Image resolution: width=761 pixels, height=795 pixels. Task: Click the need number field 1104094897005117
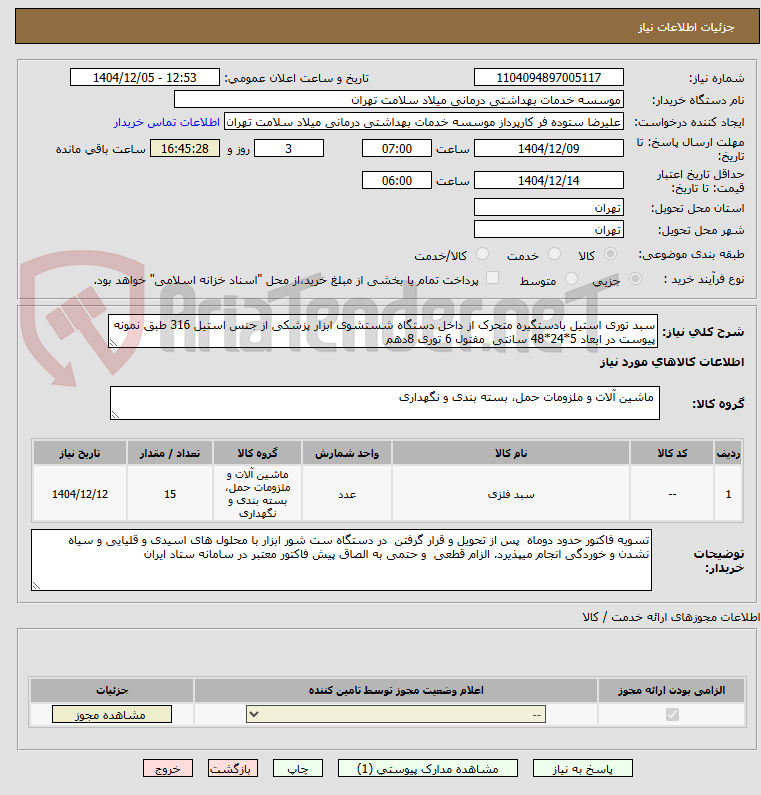click(549, 78)
